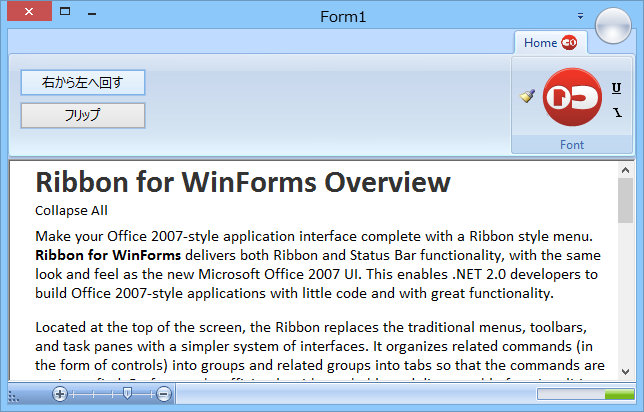Click the zoom slider thumb
Viewport: 644px width, 412px height.
(x=126, y=394)
